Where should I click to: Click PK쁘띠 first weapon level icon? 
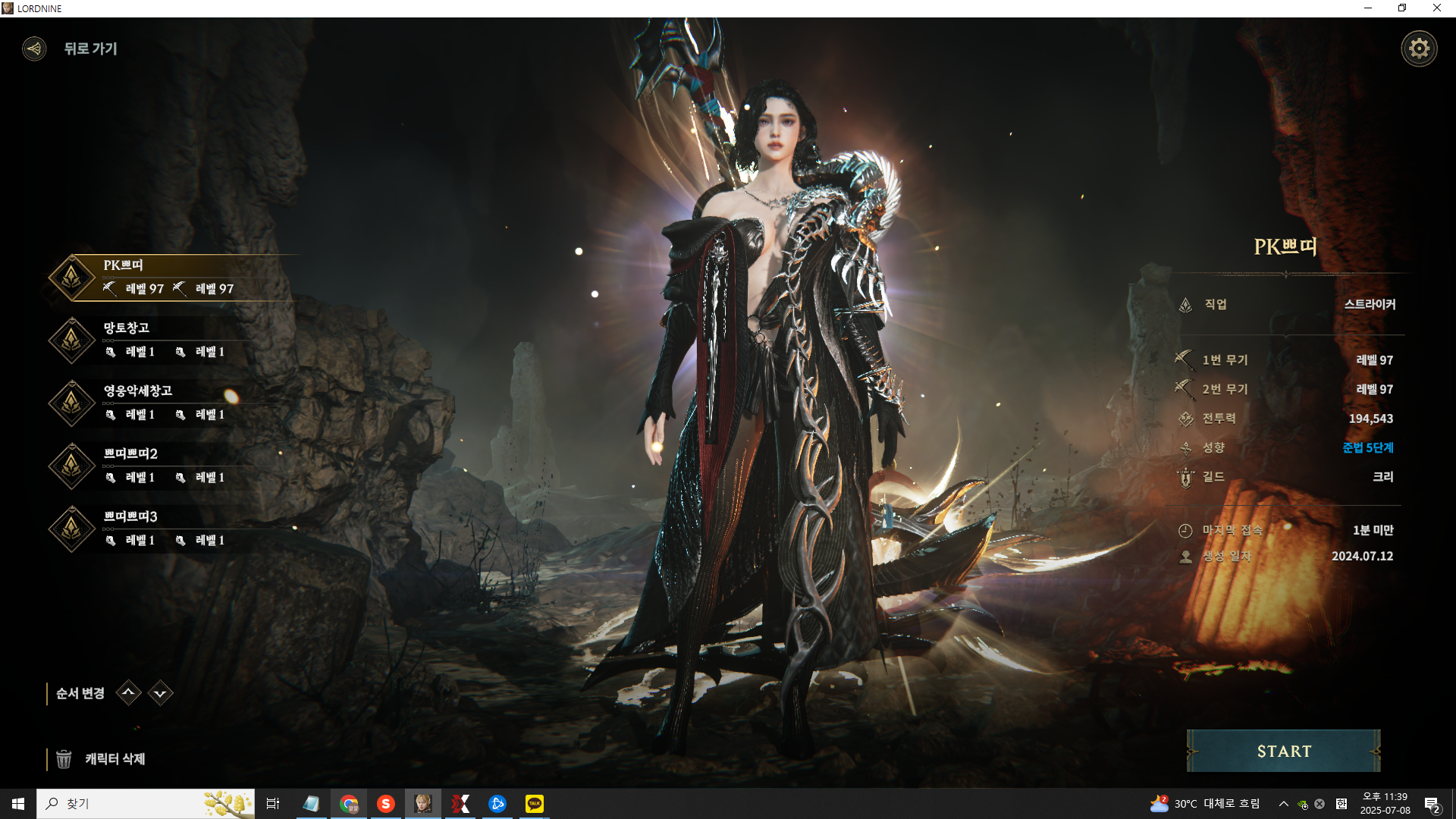click(110, 288)
